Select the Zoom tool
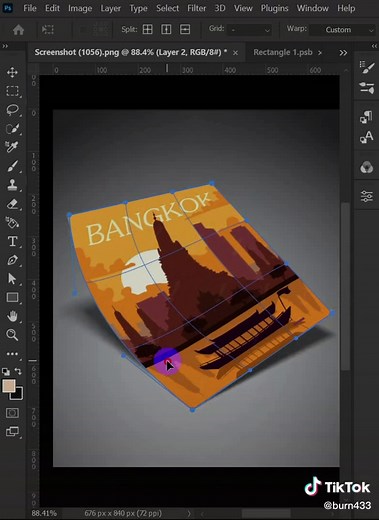Viewport: 379px width, 520px height. 12,335
